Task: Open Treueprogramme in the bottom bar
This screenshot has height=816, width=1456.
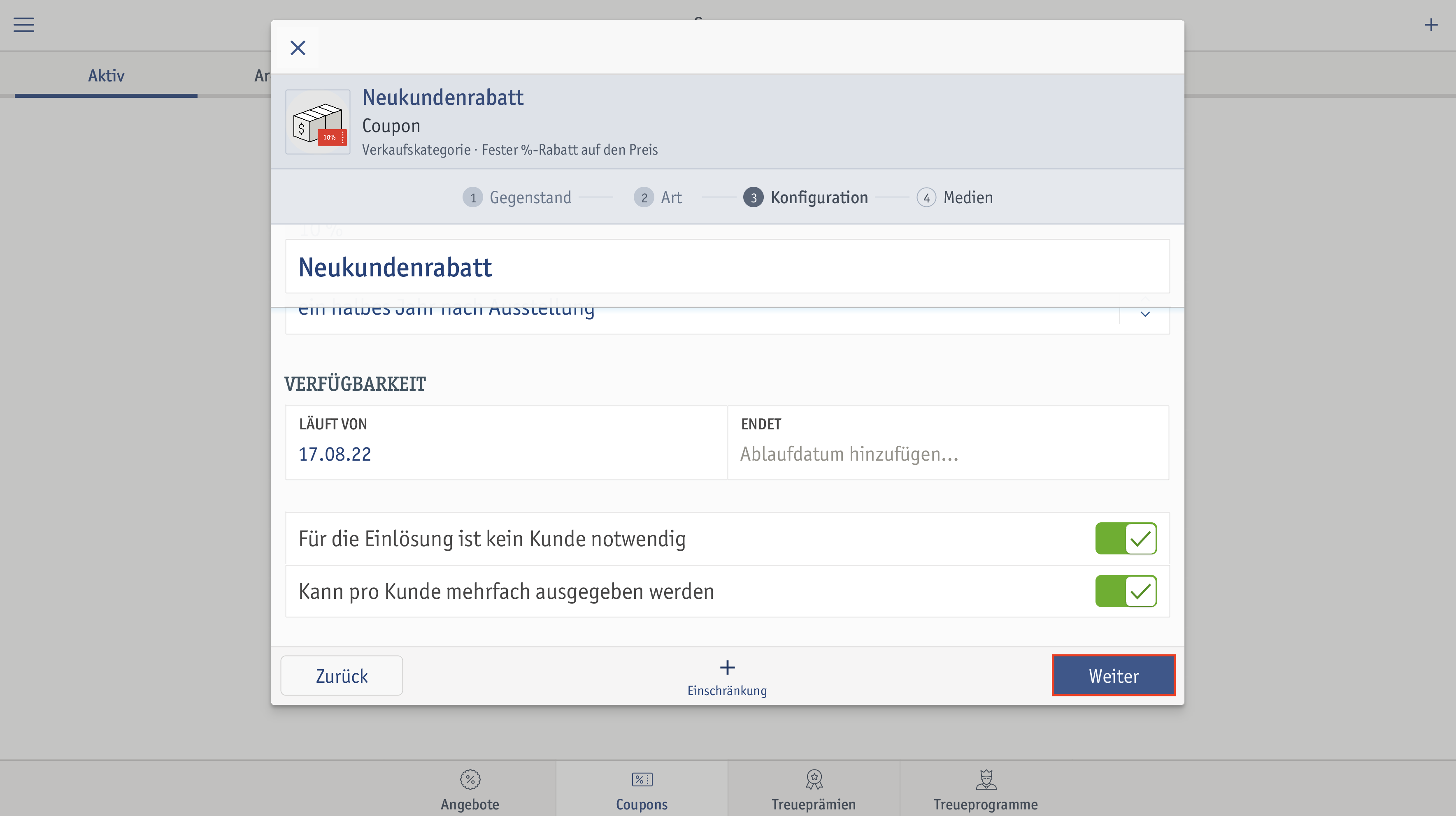Action: point(986,790)
